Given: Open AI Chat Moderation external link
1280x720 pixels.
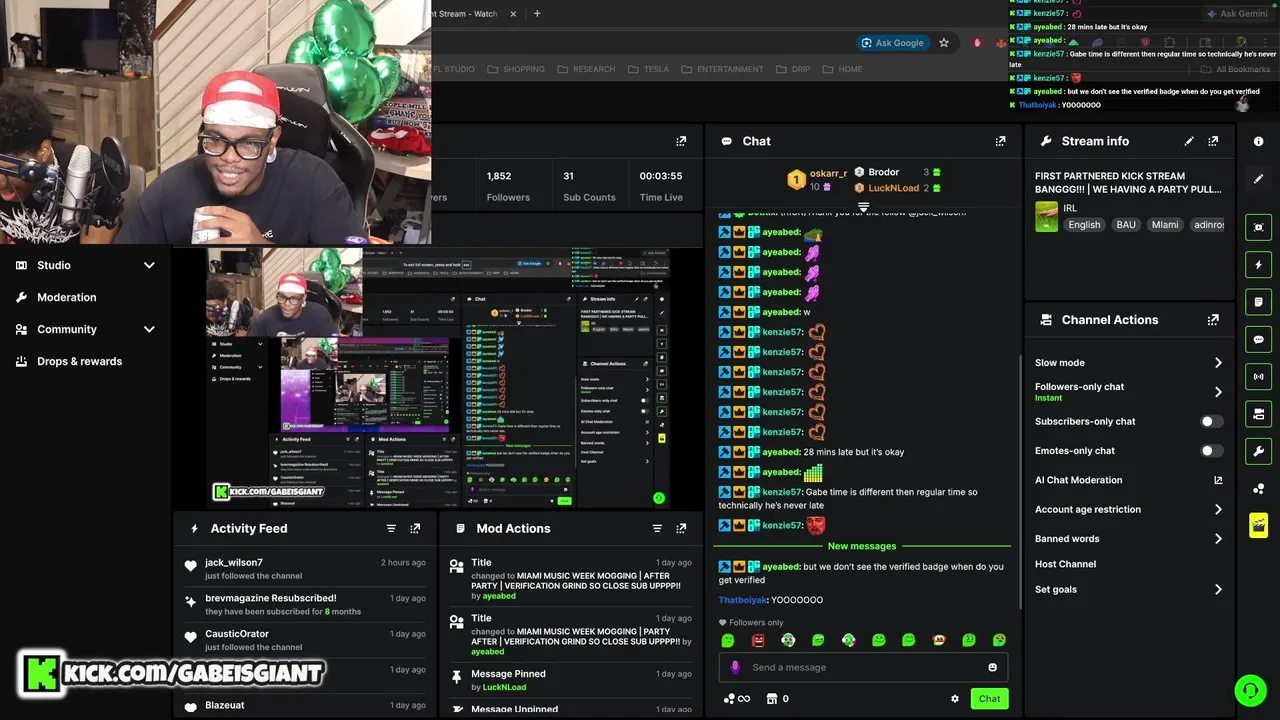Looking at the screenshot, I should 1218,480.
